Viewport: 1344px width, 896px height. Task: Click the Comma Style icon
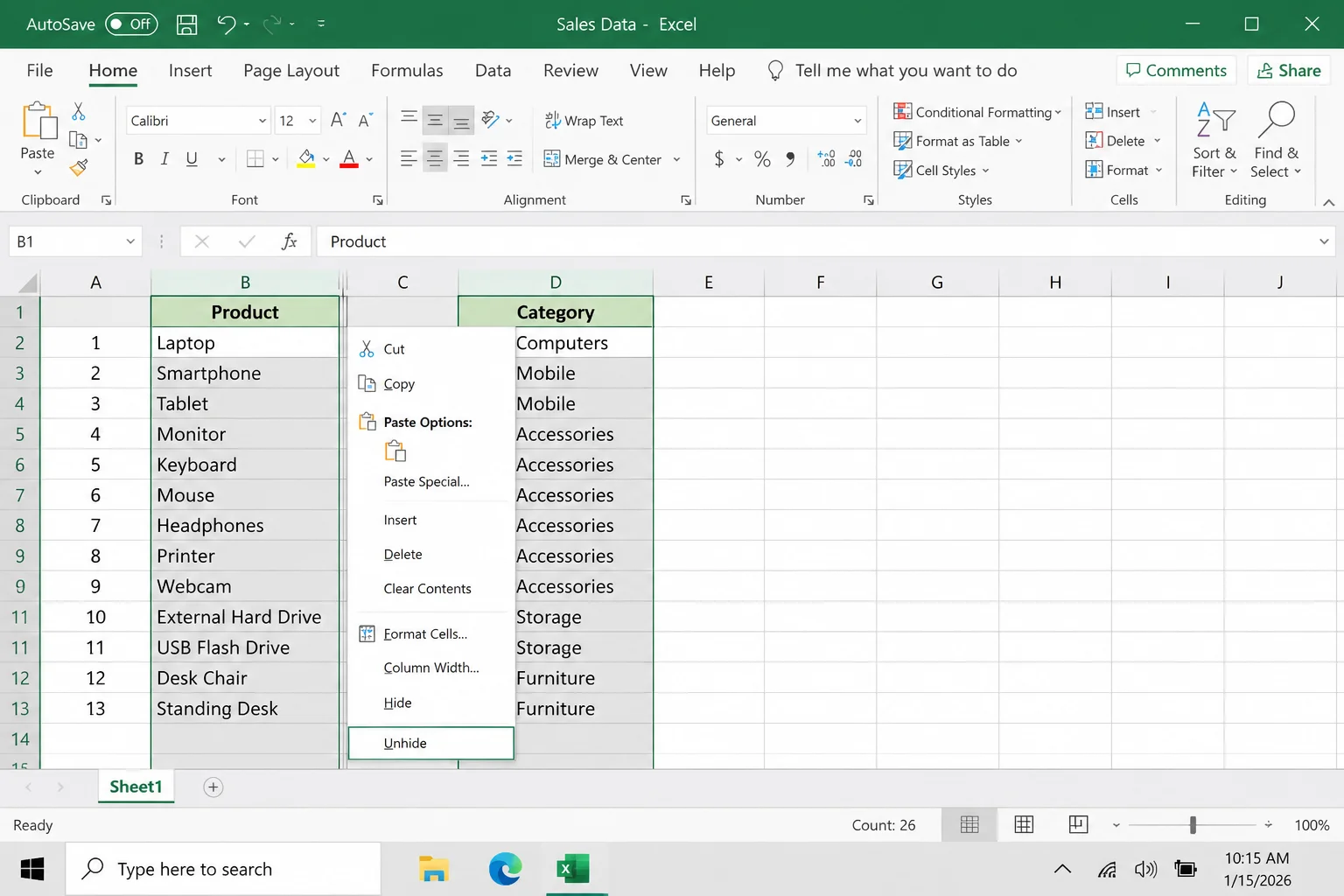pyautogui.click(x=790, y=158)
